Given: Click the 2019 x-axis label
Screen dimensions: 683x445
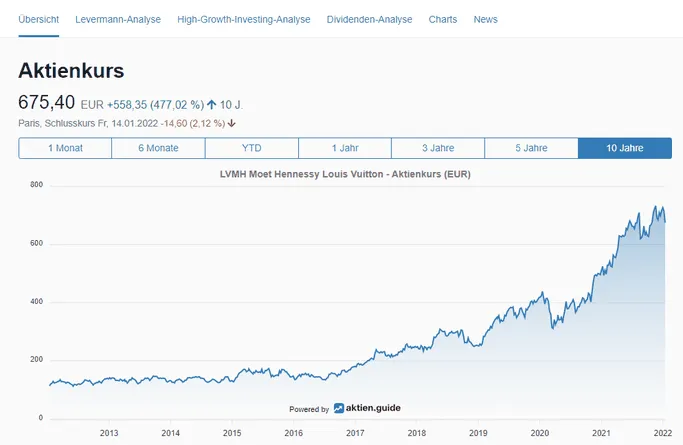Looking at the screenshot, I should (478, 433).
